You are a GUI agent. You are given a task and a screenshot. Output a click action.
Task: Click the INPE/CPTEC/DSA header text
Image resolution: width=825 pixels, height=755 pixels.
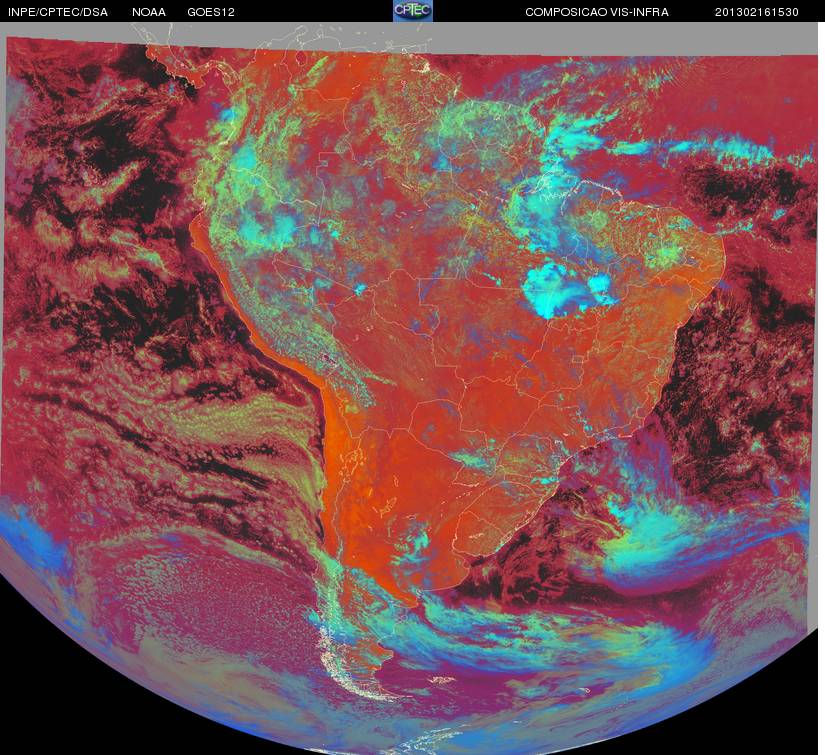click(58, 12)
